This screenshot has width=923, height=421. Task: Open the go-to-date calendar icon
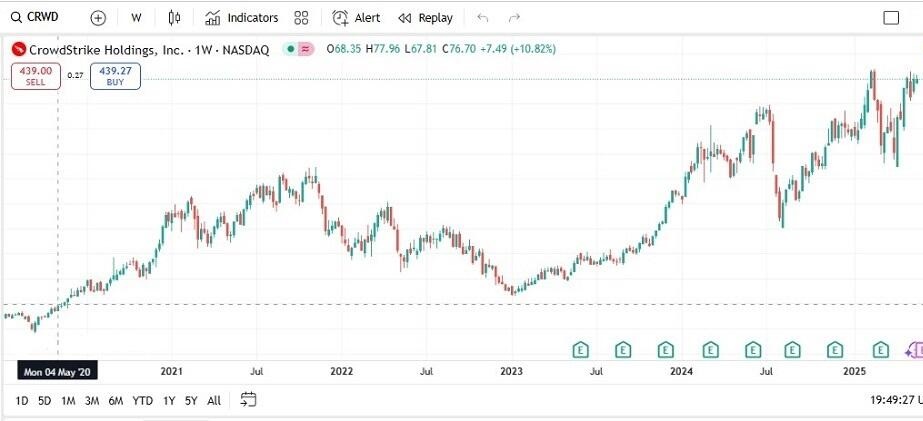(249, 400)
